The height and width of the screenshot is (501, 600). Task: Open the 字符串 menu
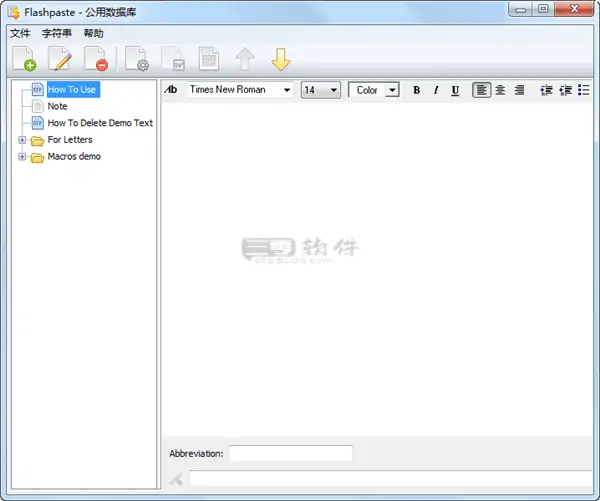(57, 33)
